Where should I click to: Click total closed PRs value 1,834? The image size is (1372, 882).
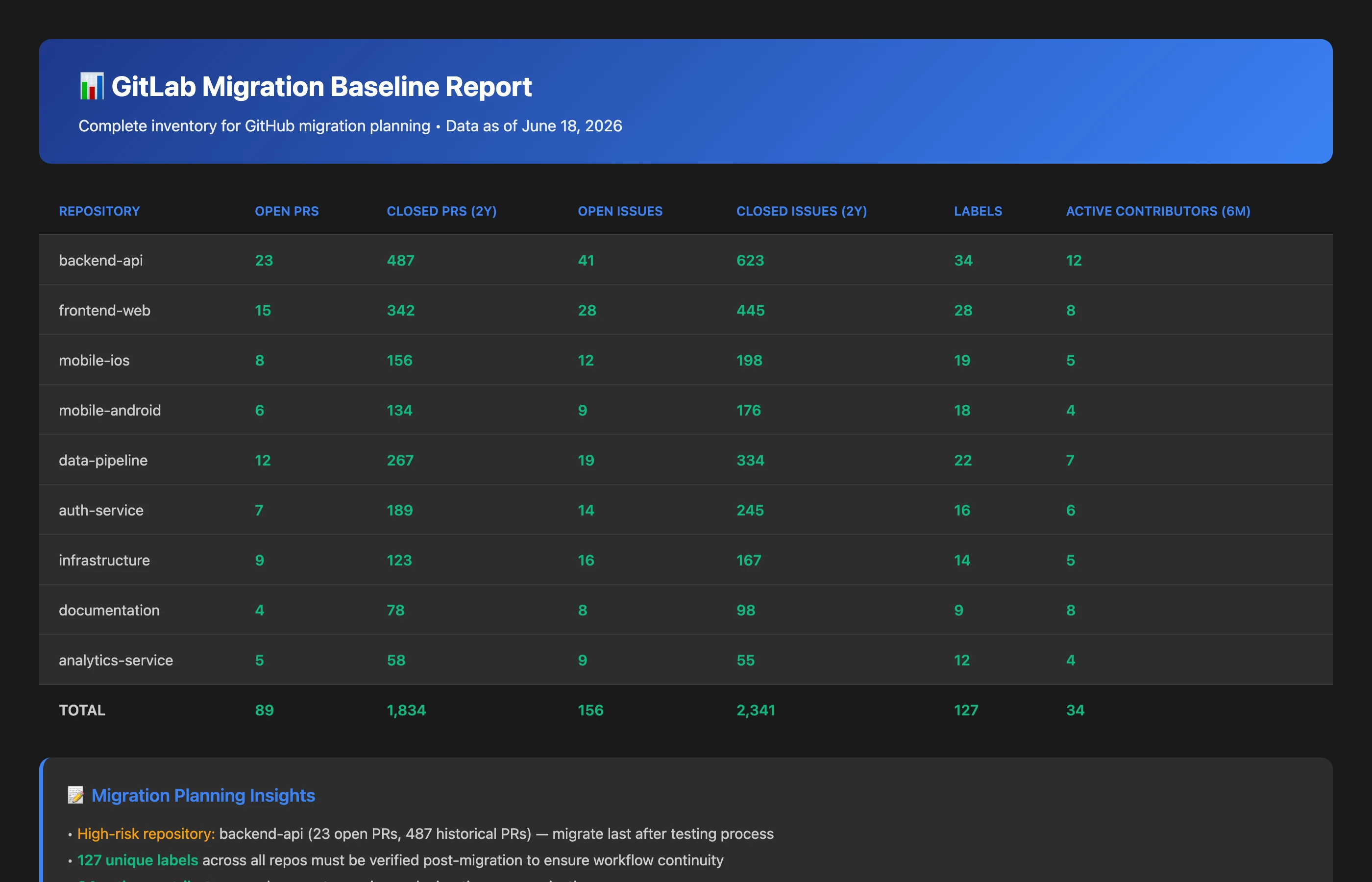[x=407, y=710]
